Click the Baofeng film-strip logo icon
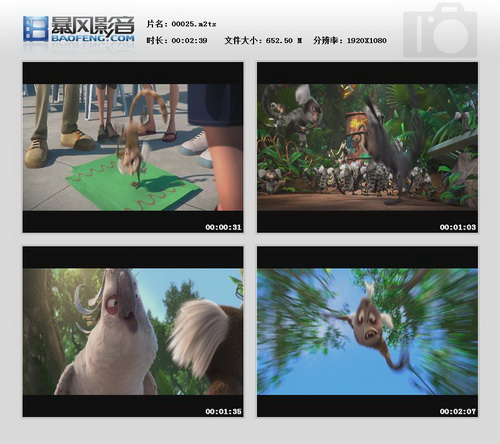The height and width of the screenshot is (444, 500). pos(36,29)
